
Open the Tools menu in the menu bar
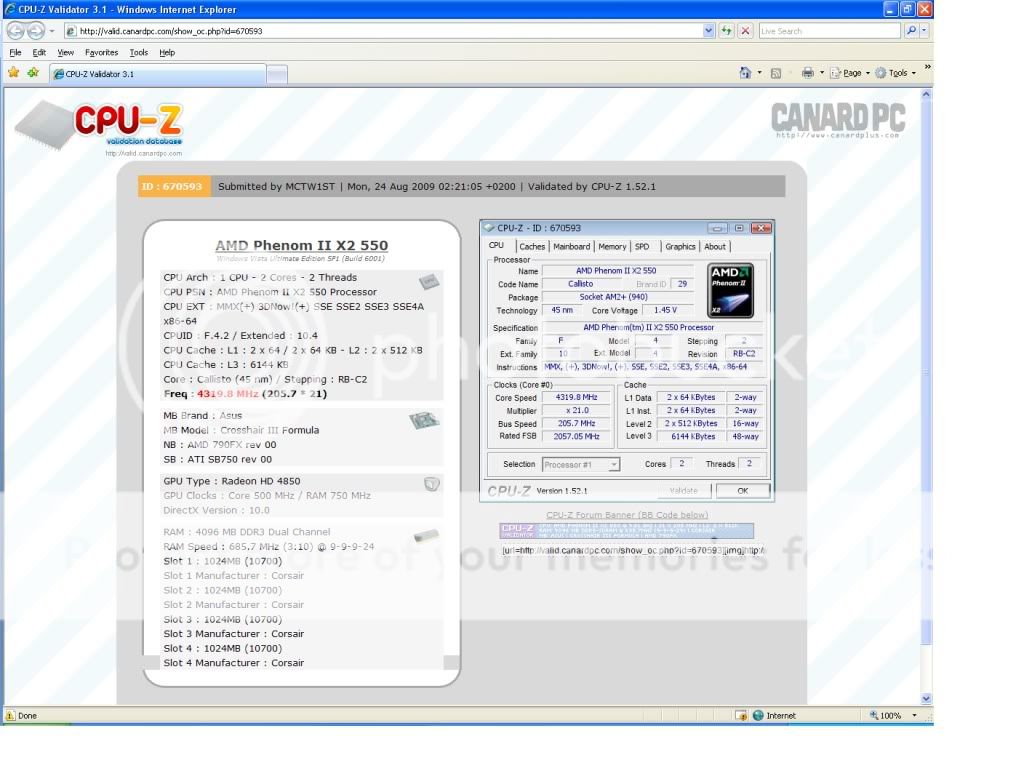pyautogui.click(x=138, y=52)
